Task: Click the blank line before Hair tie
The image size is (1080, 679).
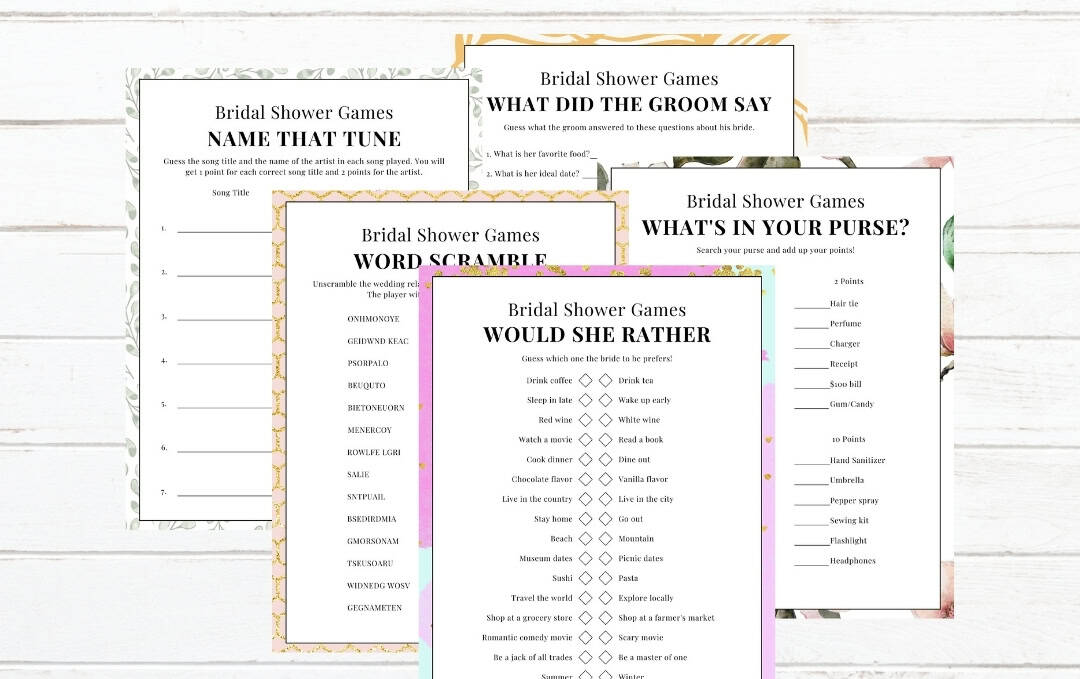Action: click(811, 305)
